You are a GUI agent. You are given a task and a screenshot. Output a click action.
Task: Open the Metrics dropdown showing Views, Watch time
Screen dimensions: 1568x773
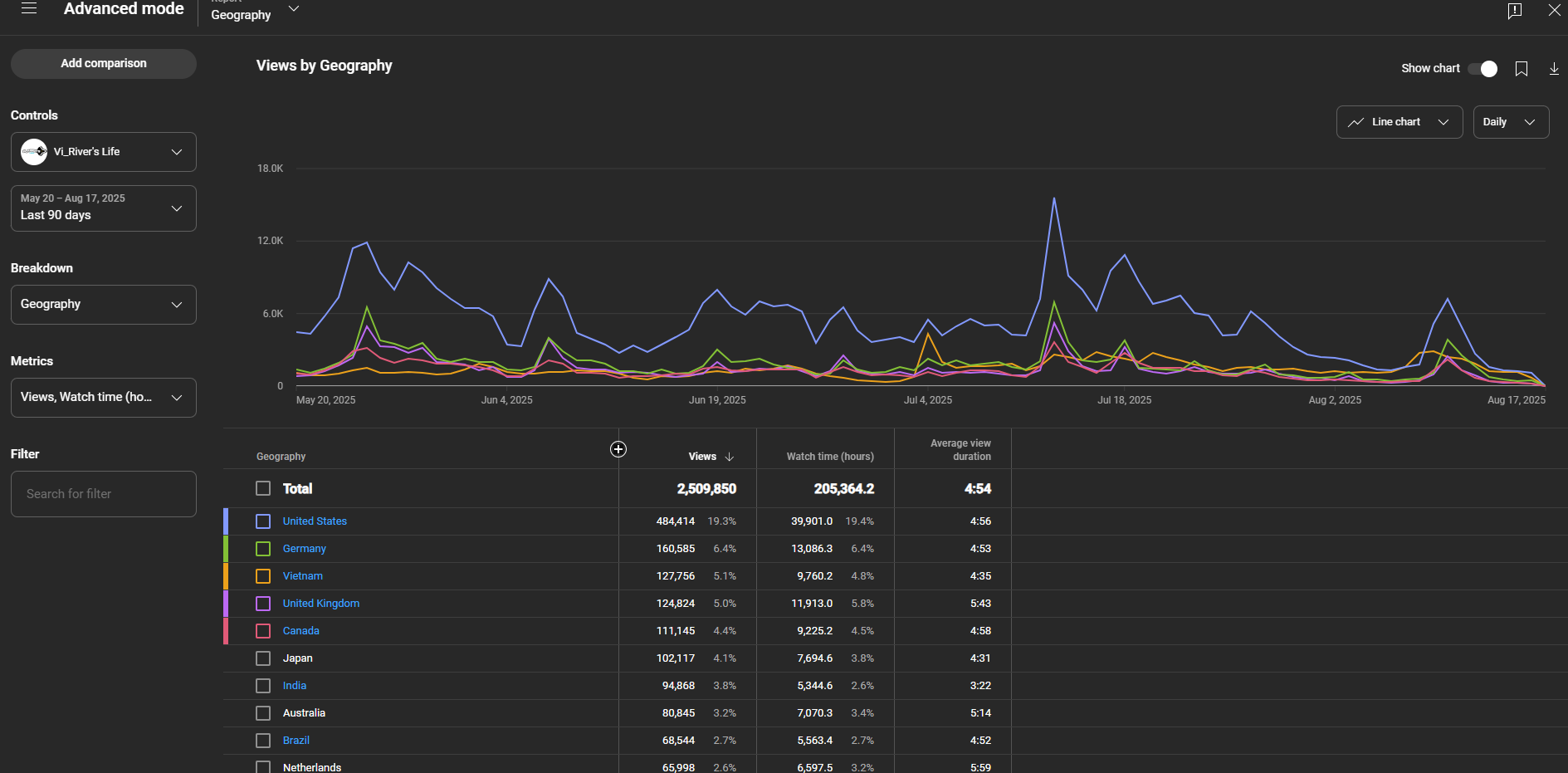click(104, 398)
